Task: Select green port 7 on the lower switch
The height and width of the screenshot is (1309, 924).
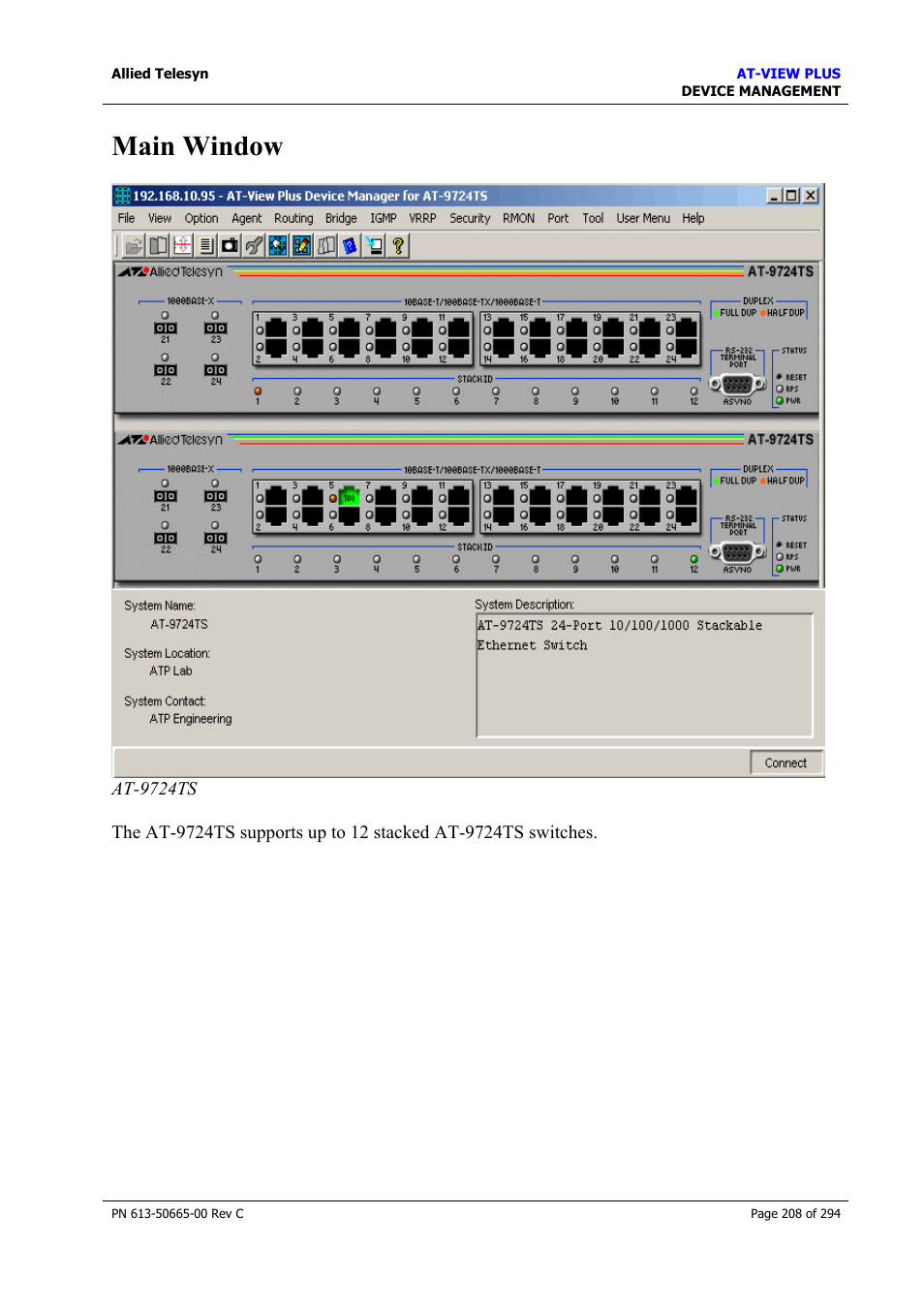Action: coord(349,498)
